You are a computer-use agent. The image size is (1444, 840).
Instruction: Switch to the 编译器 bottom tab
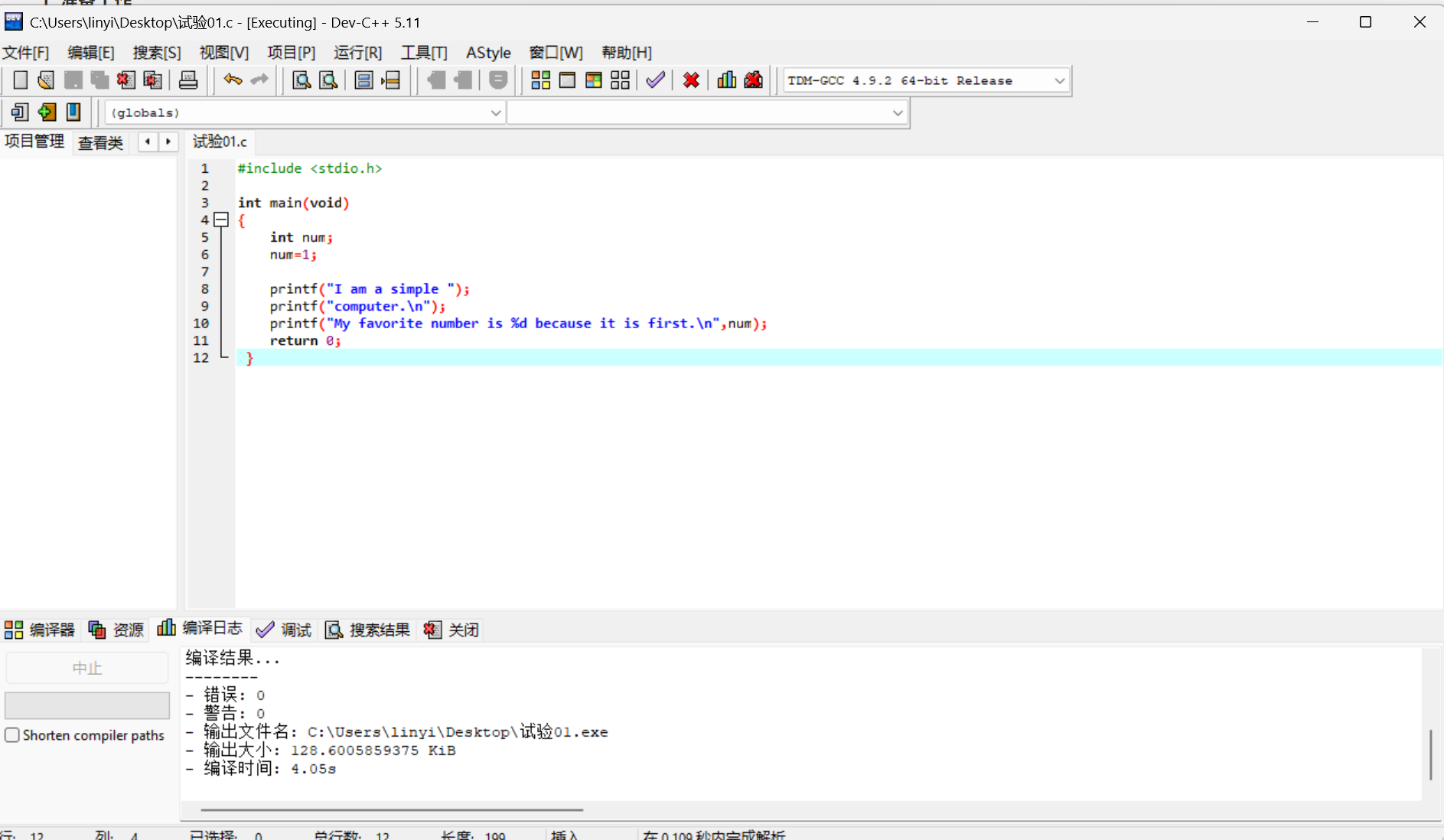40,630
